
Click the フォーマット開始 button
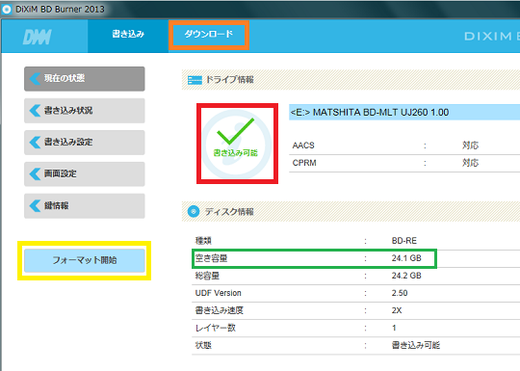click(84, 260)
